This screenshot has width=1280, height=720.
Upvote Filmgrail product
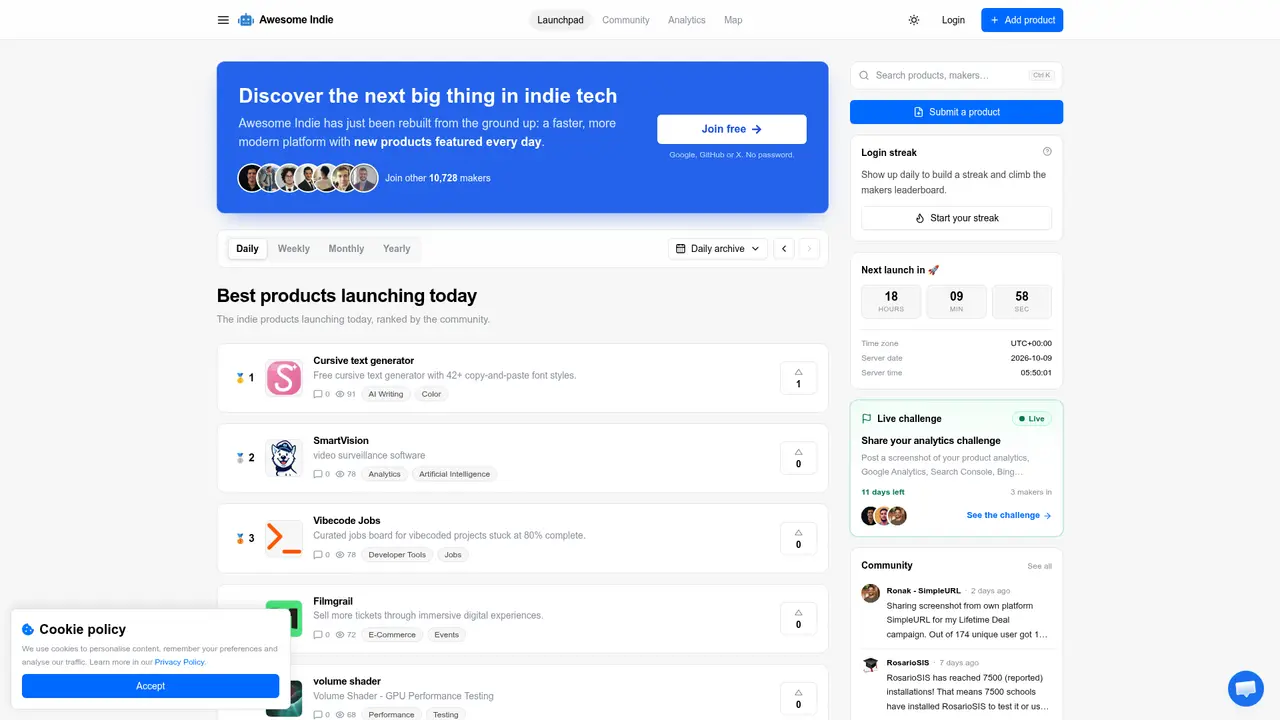click(798, 618)
